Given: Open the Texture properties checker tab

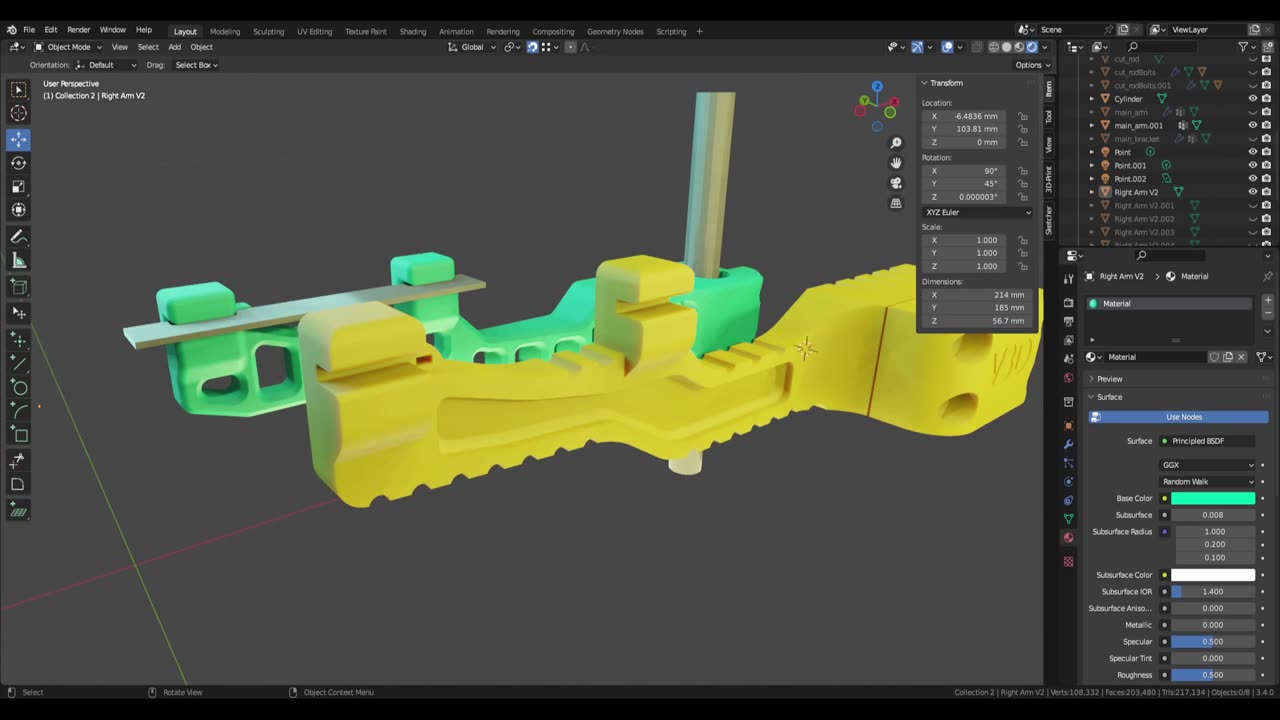Looking at the screenshot, I should pos(1068,561).
